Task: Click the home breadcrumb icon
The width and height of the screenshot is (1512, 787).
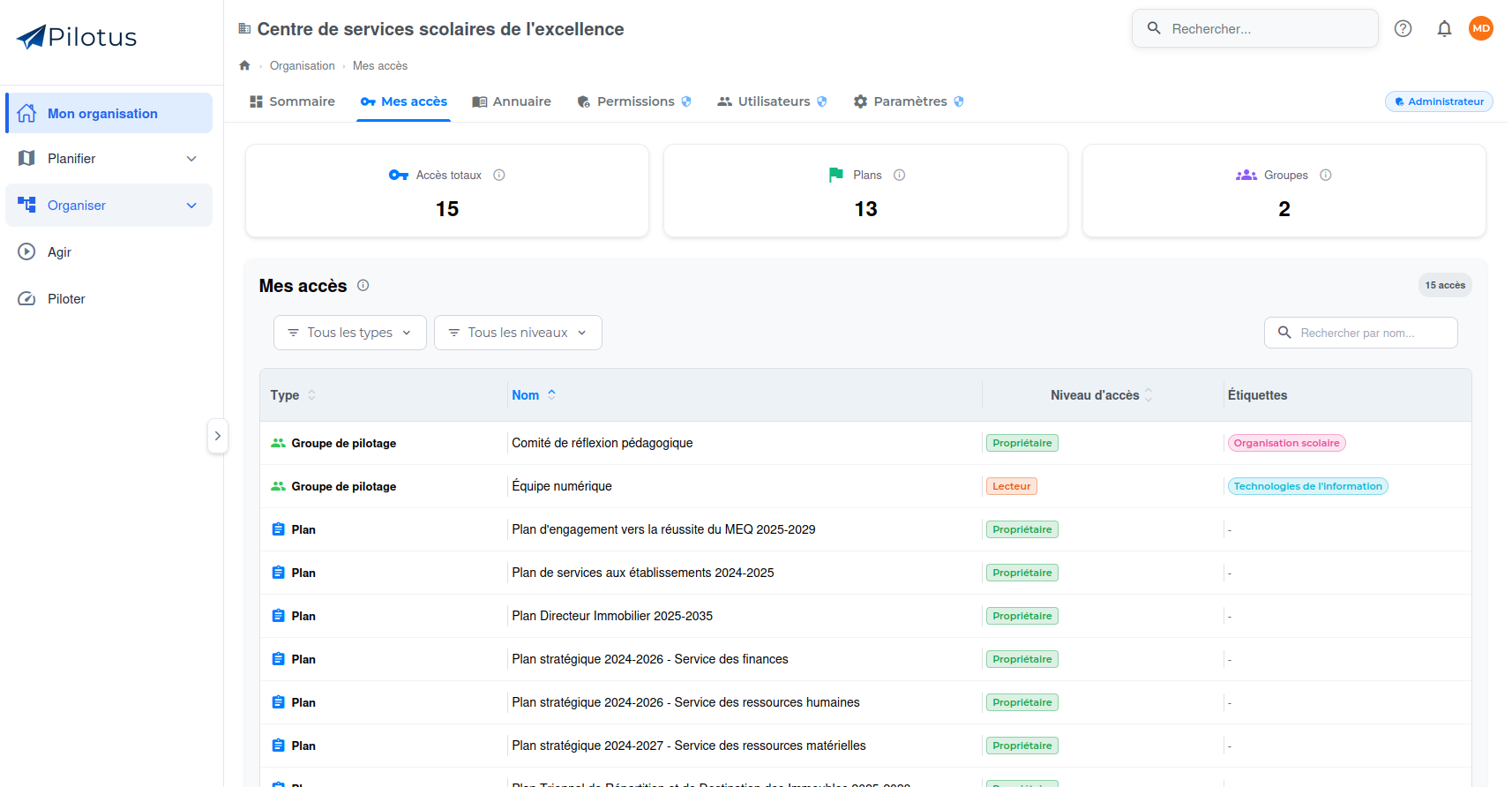Action: coord(244,65)
